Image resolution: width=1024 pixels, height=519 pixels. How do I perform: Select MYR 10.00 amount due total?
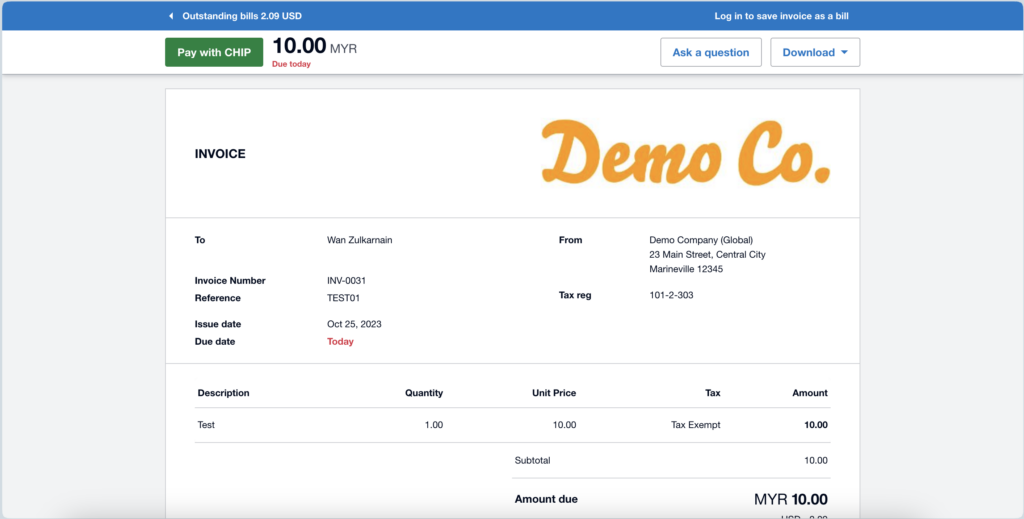coord(791,500)
